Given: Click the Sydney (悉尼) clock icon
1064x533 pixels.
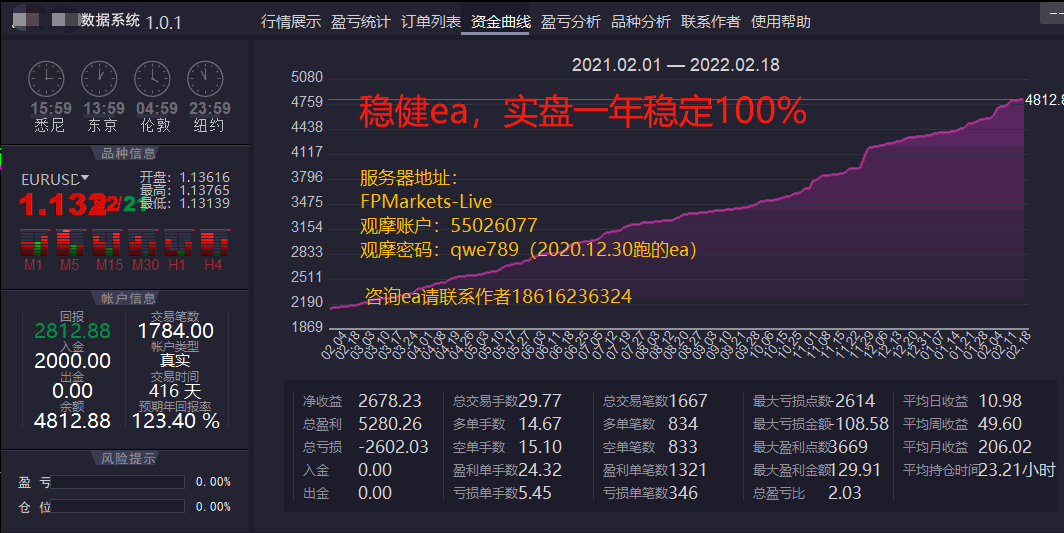Looking at the screenshot, I should click(x=45, y=78).
